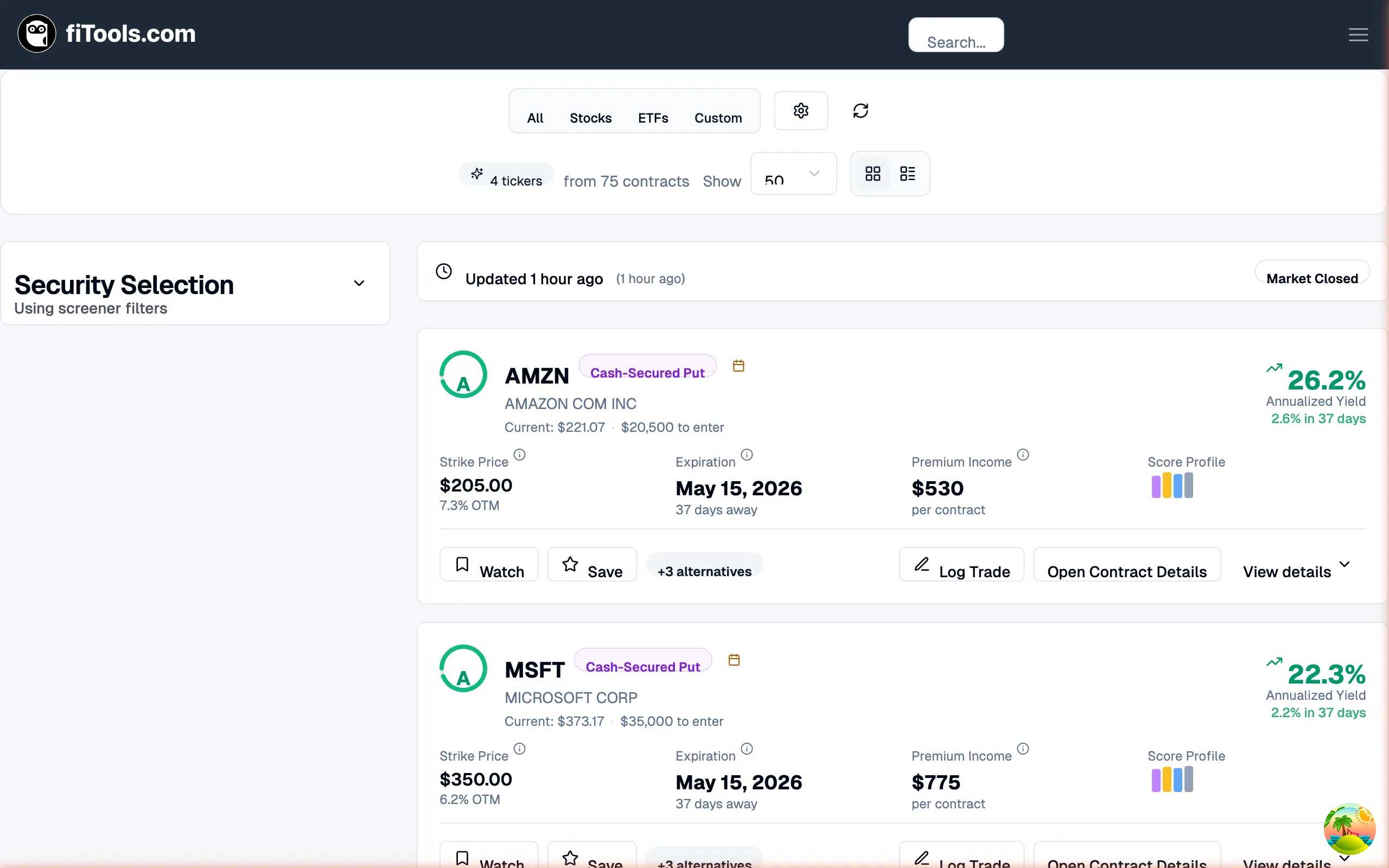Expand View details for AMZN

pyautogui.click(x=1297, y=565)
